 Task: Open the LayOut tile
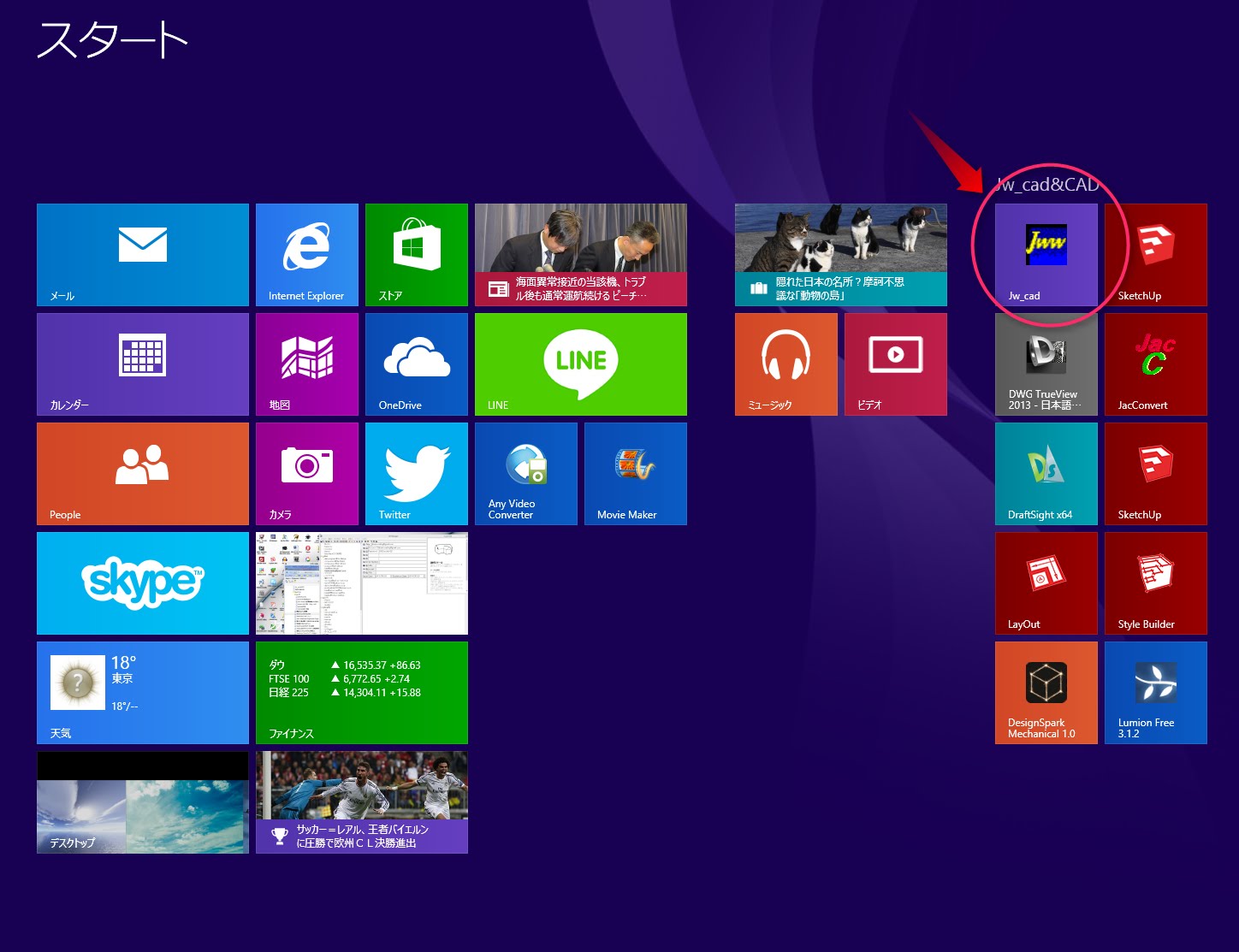click(x=1046, y=583)
